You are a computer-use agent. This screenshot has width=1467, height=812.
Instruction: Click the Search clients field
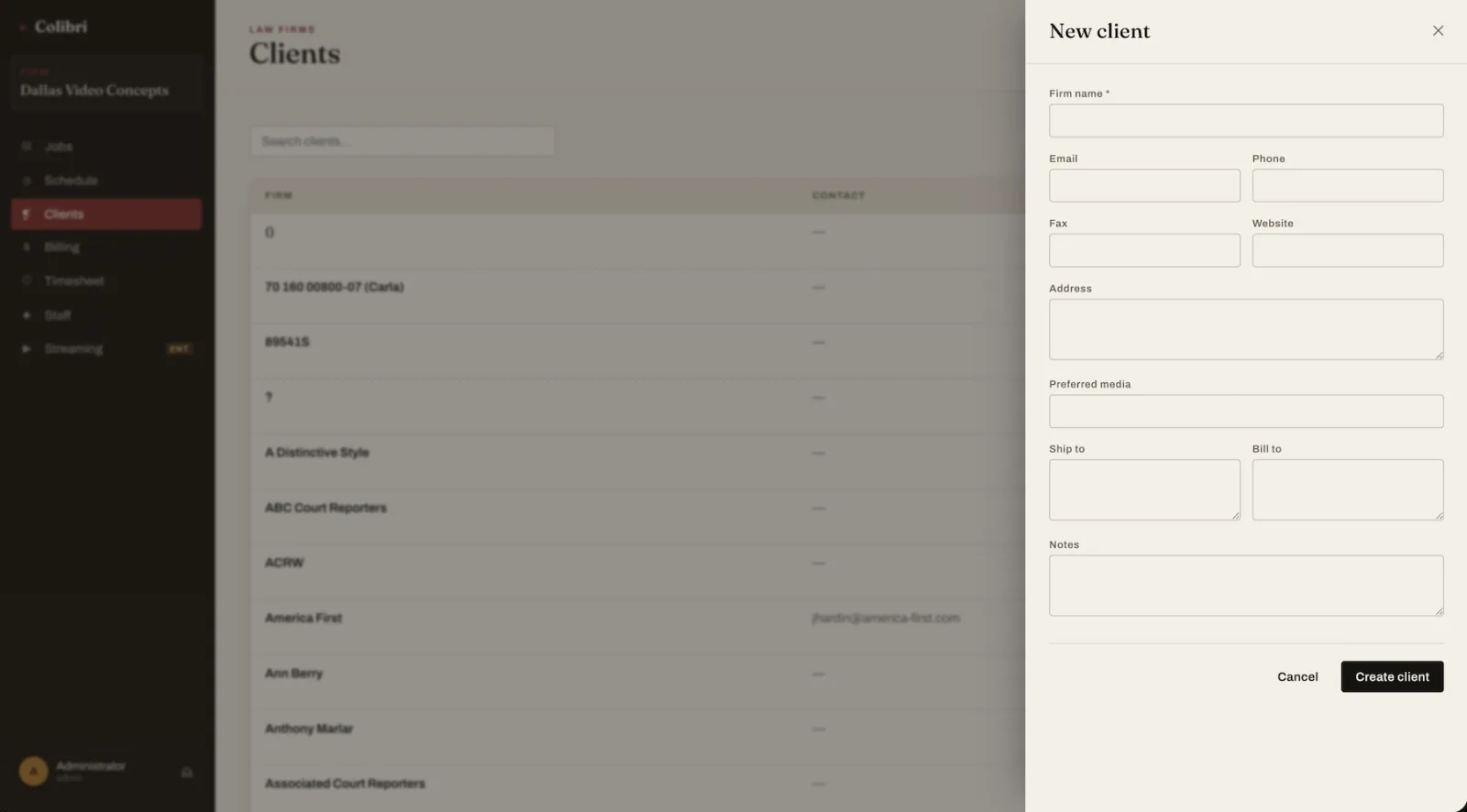[x=403, y=141]
